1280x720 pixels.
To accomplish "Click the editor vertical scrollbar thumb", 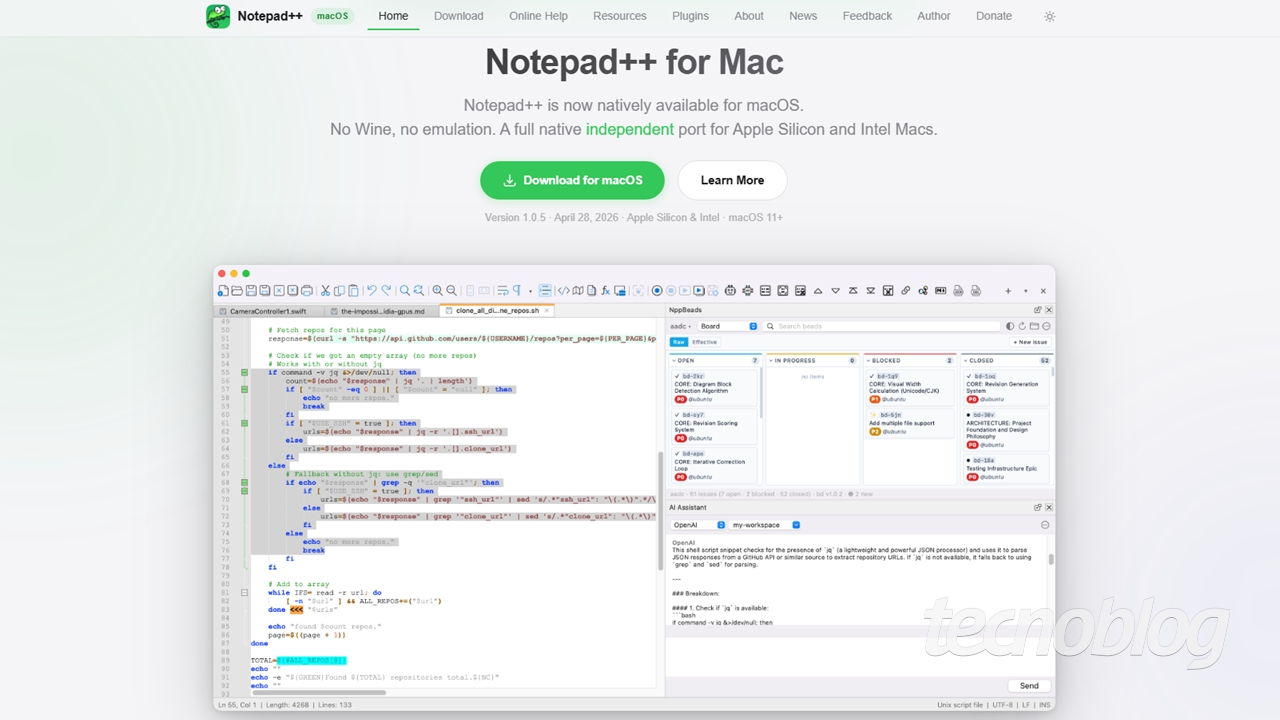I will pyautogui.click(x=660, y=510).
